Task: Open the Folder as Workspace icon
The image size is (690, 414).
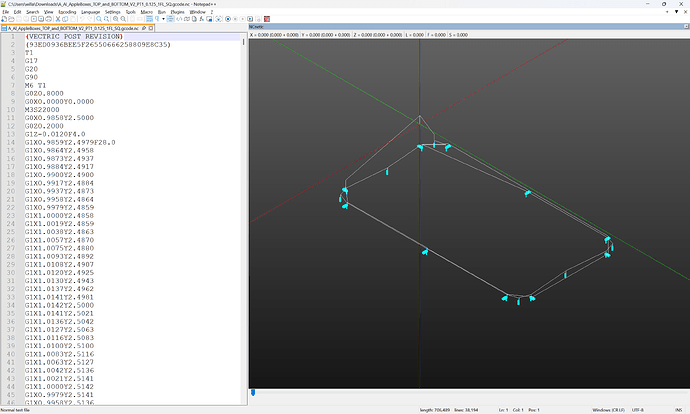Action: pyautogui.click(x=209, y=19)
